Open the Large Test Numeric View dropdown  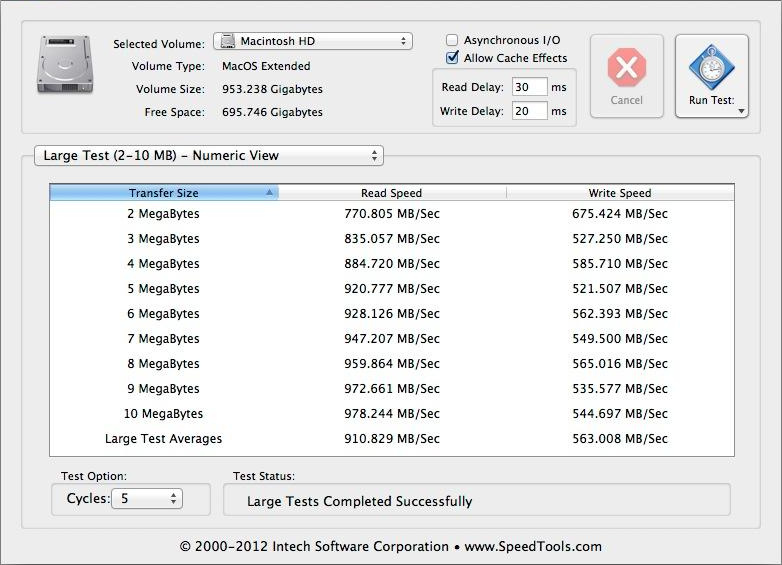pos(208,156)
